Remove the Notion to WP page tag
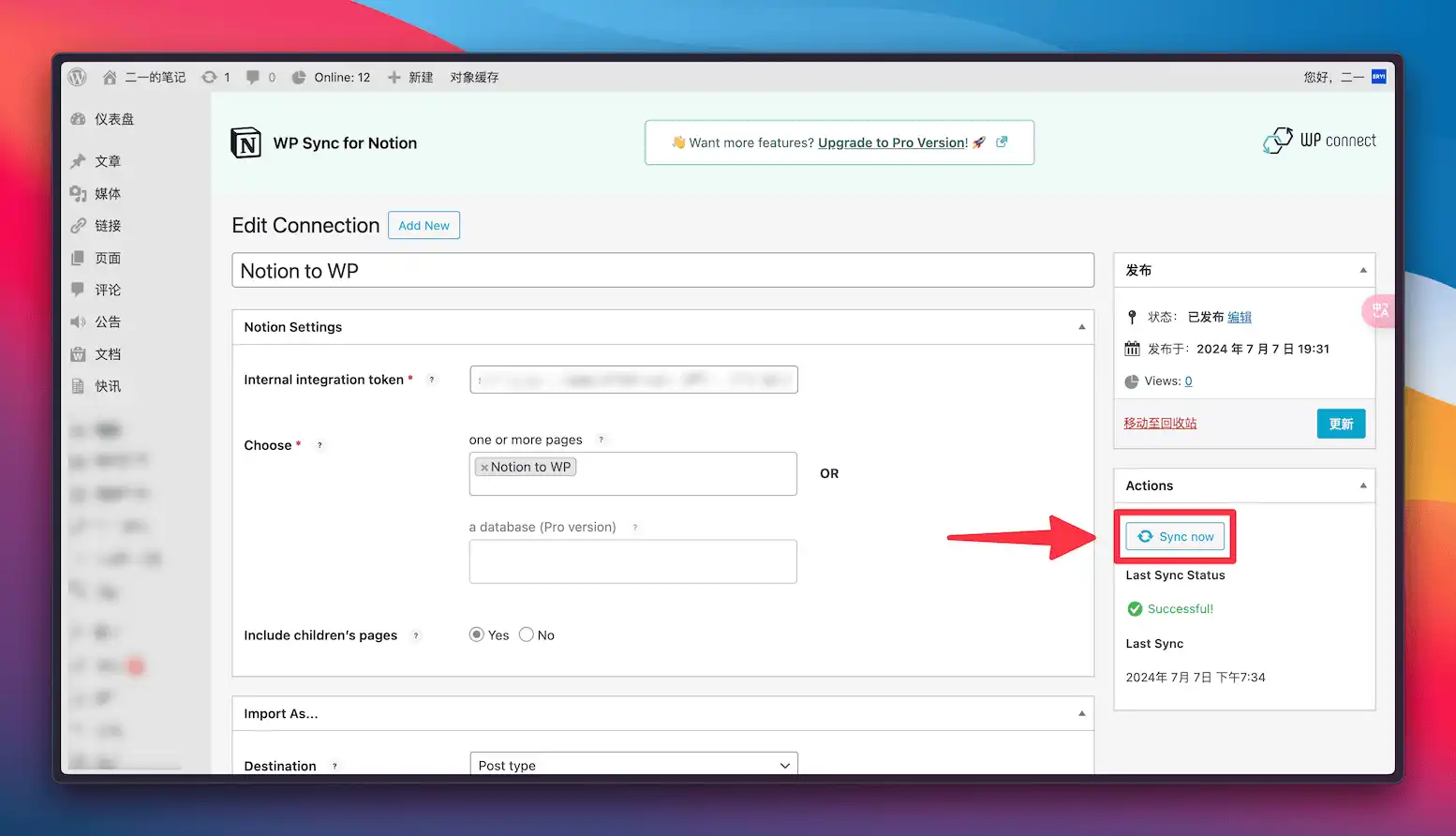 click(483, 468)
